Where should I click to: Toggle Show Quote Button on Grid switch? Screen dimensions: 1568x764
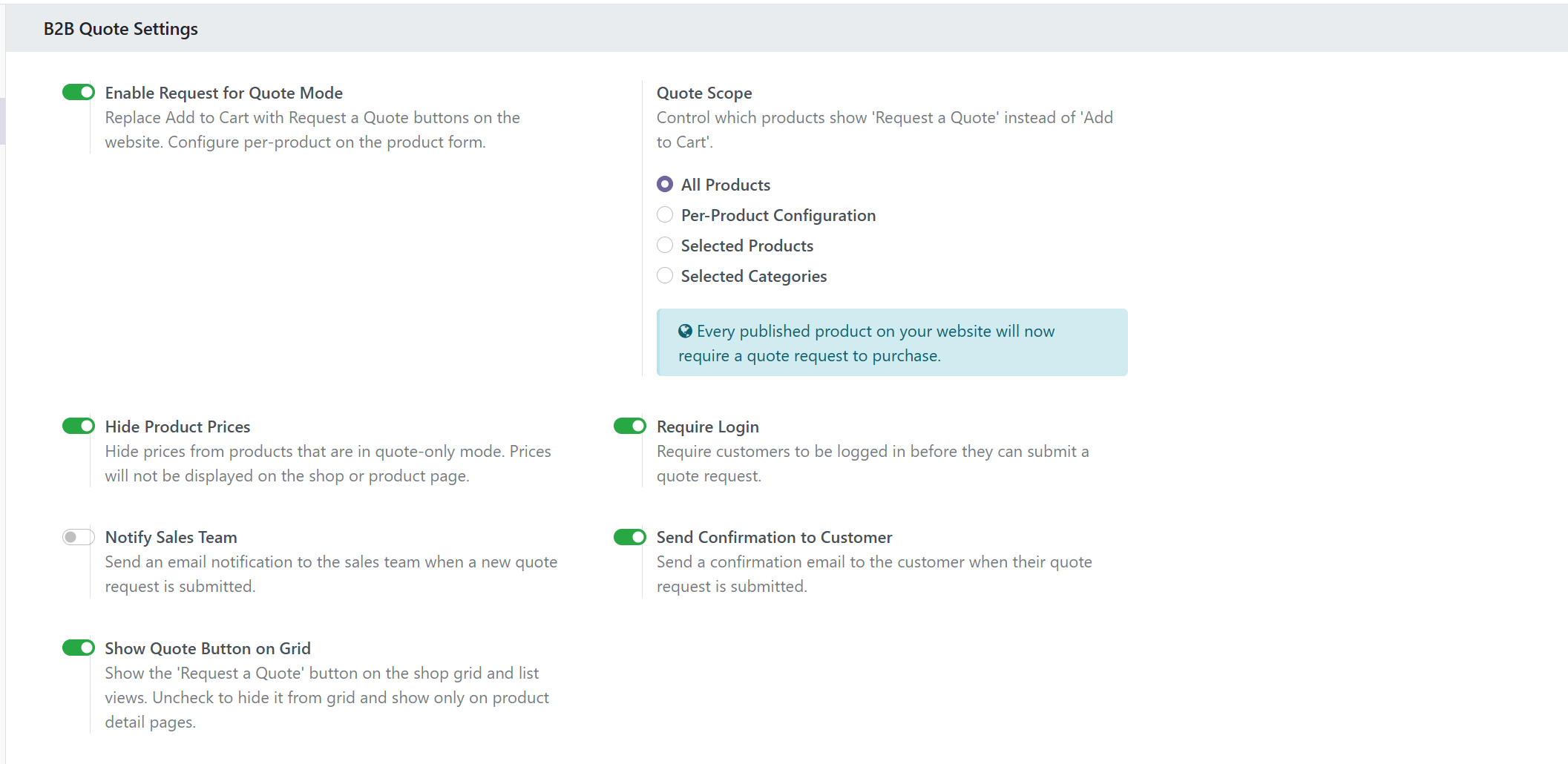pyautogui.click(x=79, y=648)
